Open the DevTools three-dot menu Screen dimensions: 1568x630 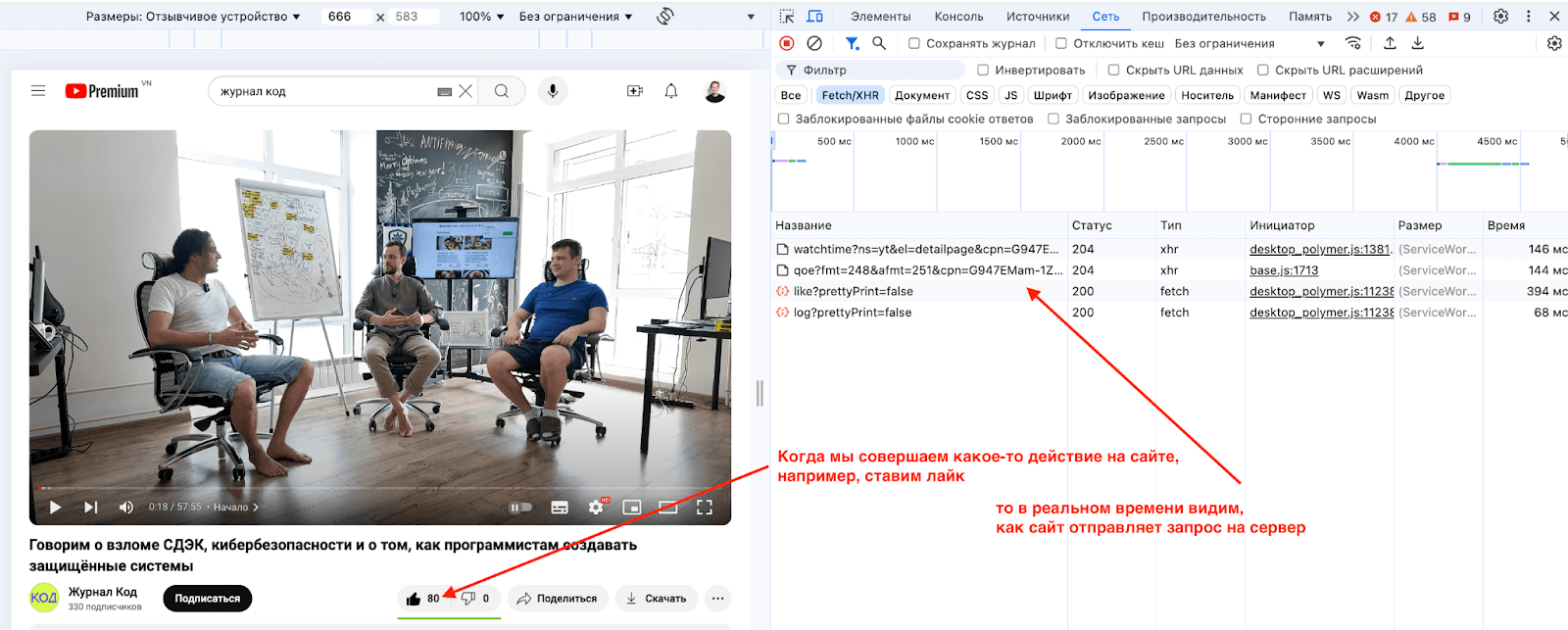pos(1528,16)
